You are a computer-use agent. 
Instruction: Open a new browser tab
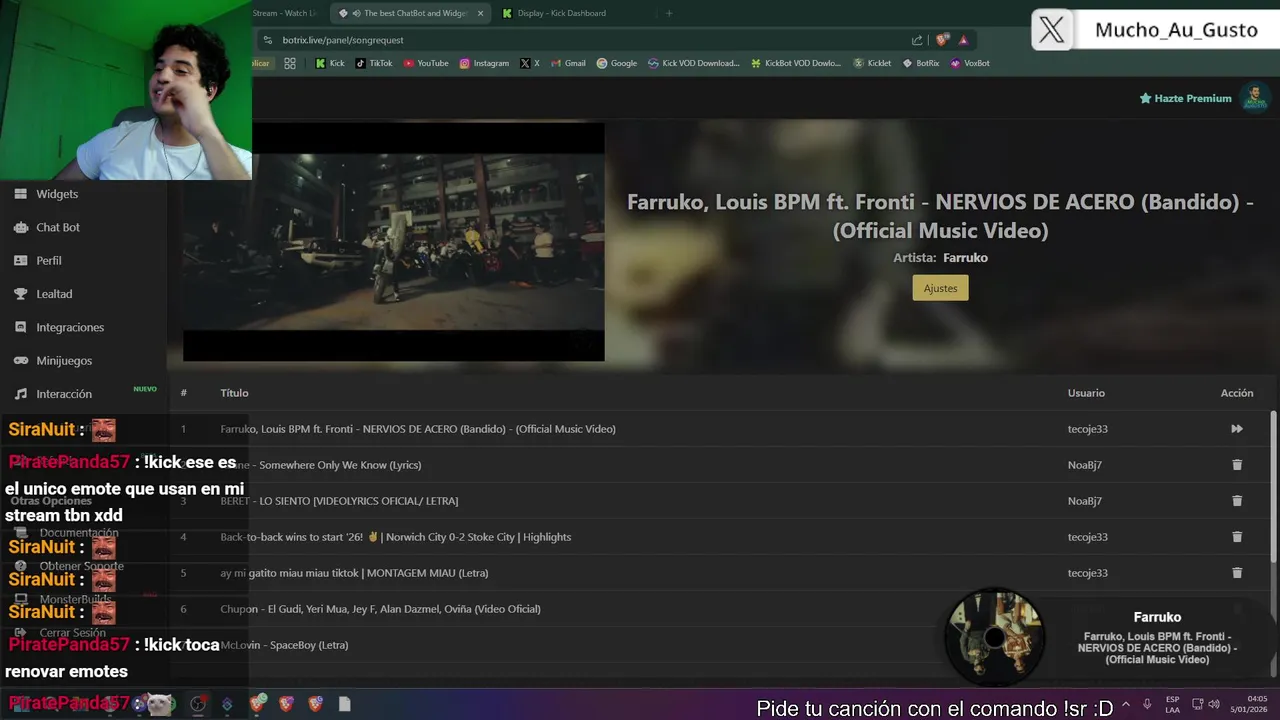tap(669, 13)
